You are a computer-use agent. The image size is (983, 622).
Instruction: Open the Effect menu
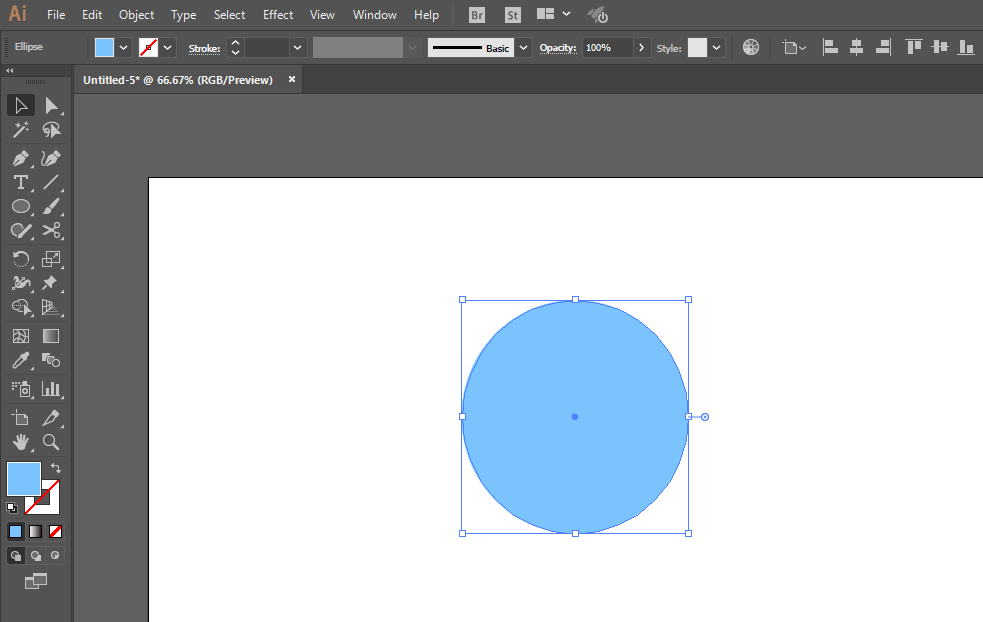pyautogui.click(x=278, y=14)
